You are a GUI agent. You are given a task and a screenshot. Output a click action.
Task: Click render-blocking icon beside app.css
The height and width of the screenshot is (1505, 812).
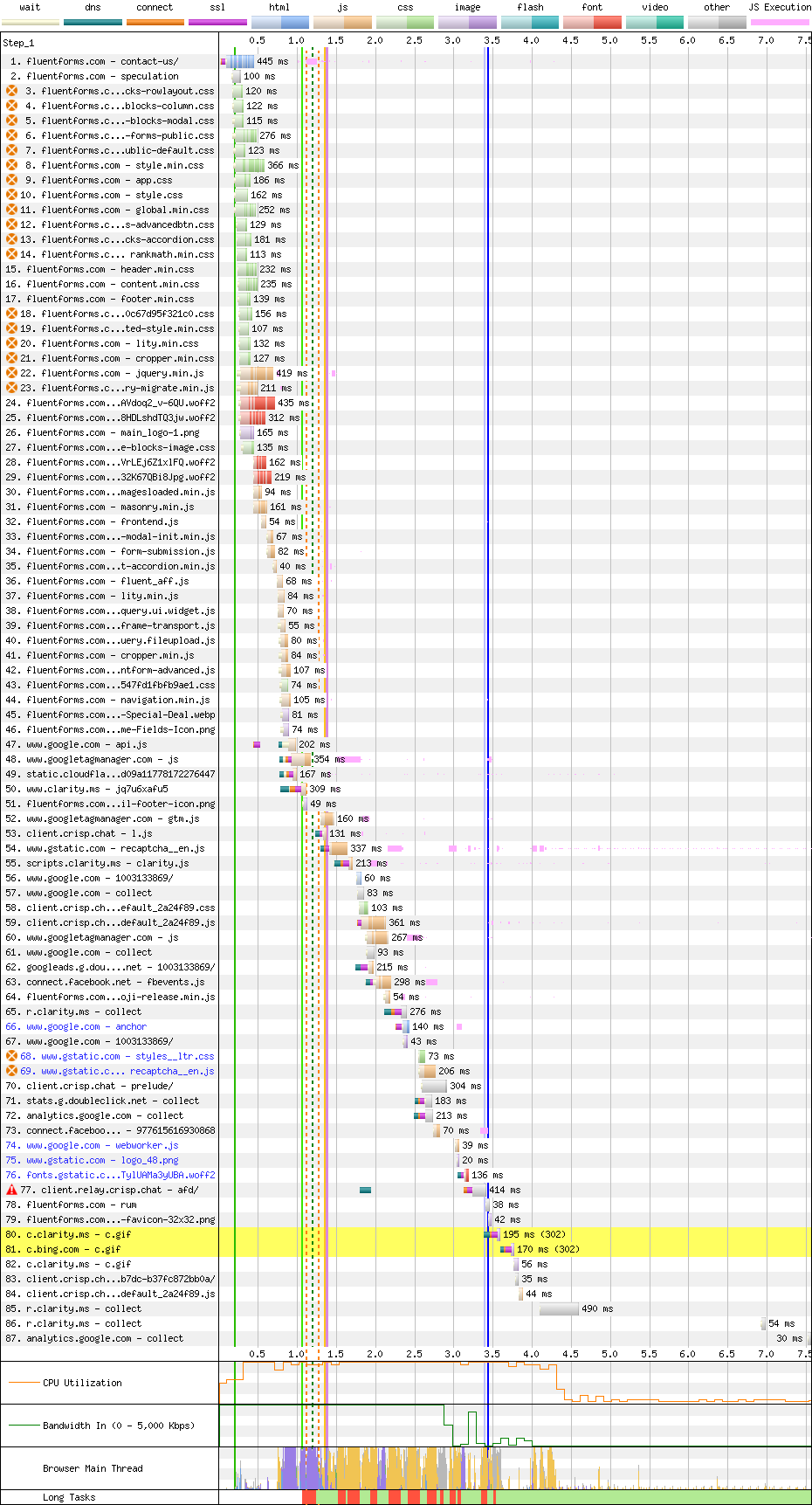click(x=11, y=180)
